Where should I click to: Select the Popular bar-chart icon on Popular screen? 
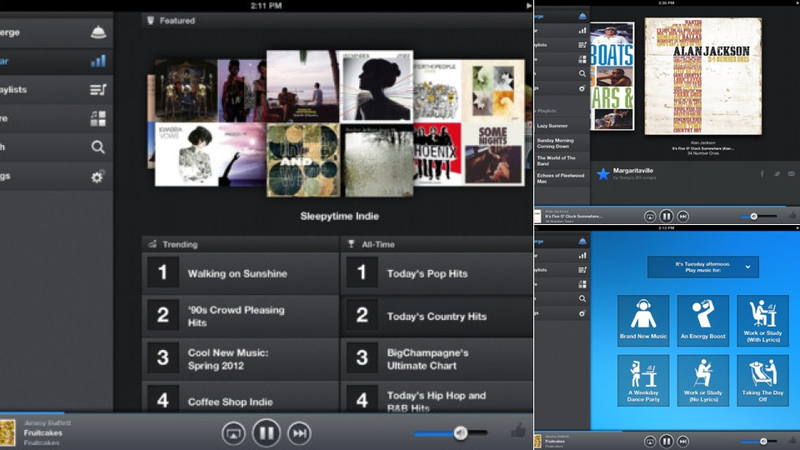(x=98, y=61)
